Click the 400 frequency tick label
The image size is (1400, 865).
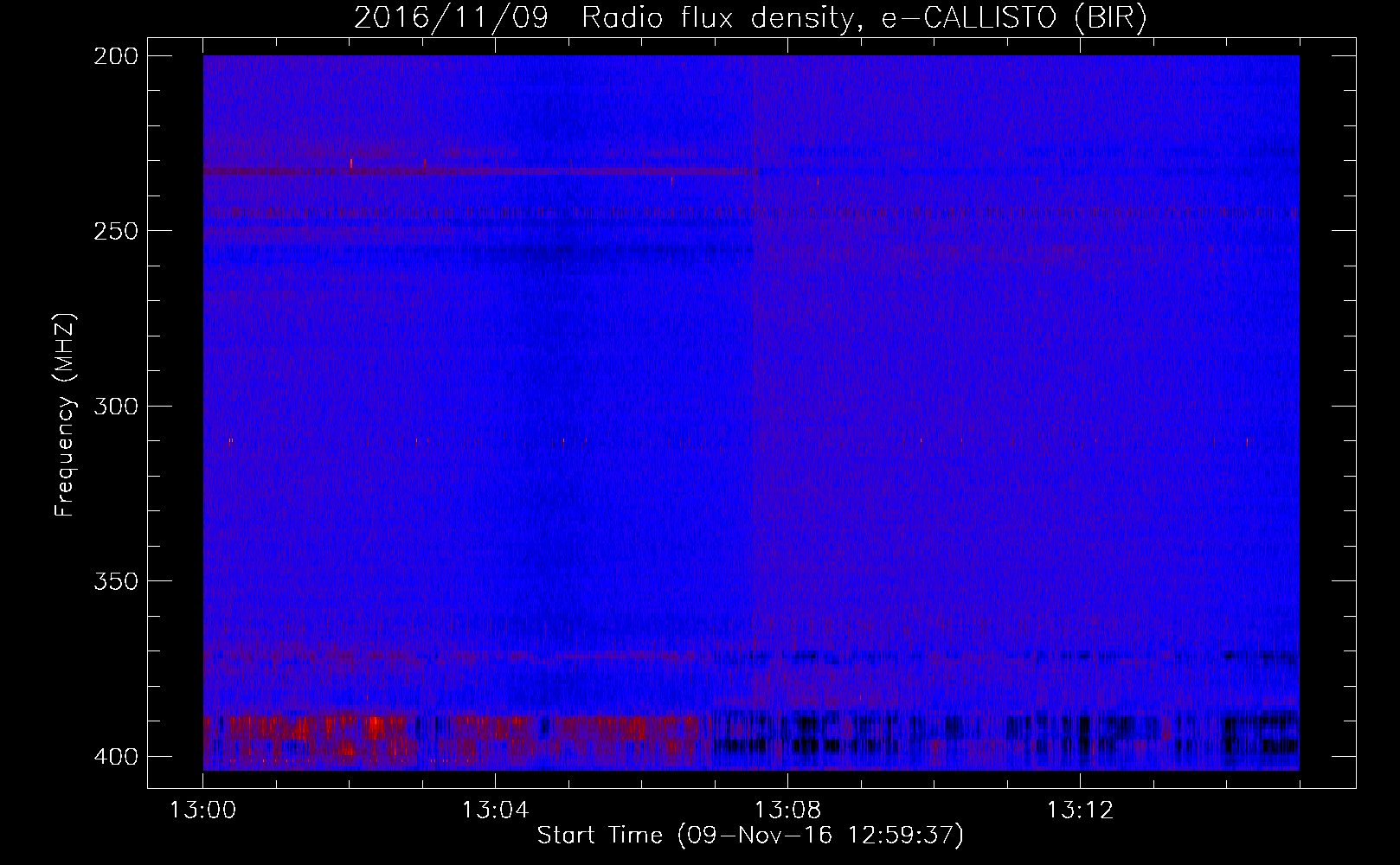click(x=115, y=756)
